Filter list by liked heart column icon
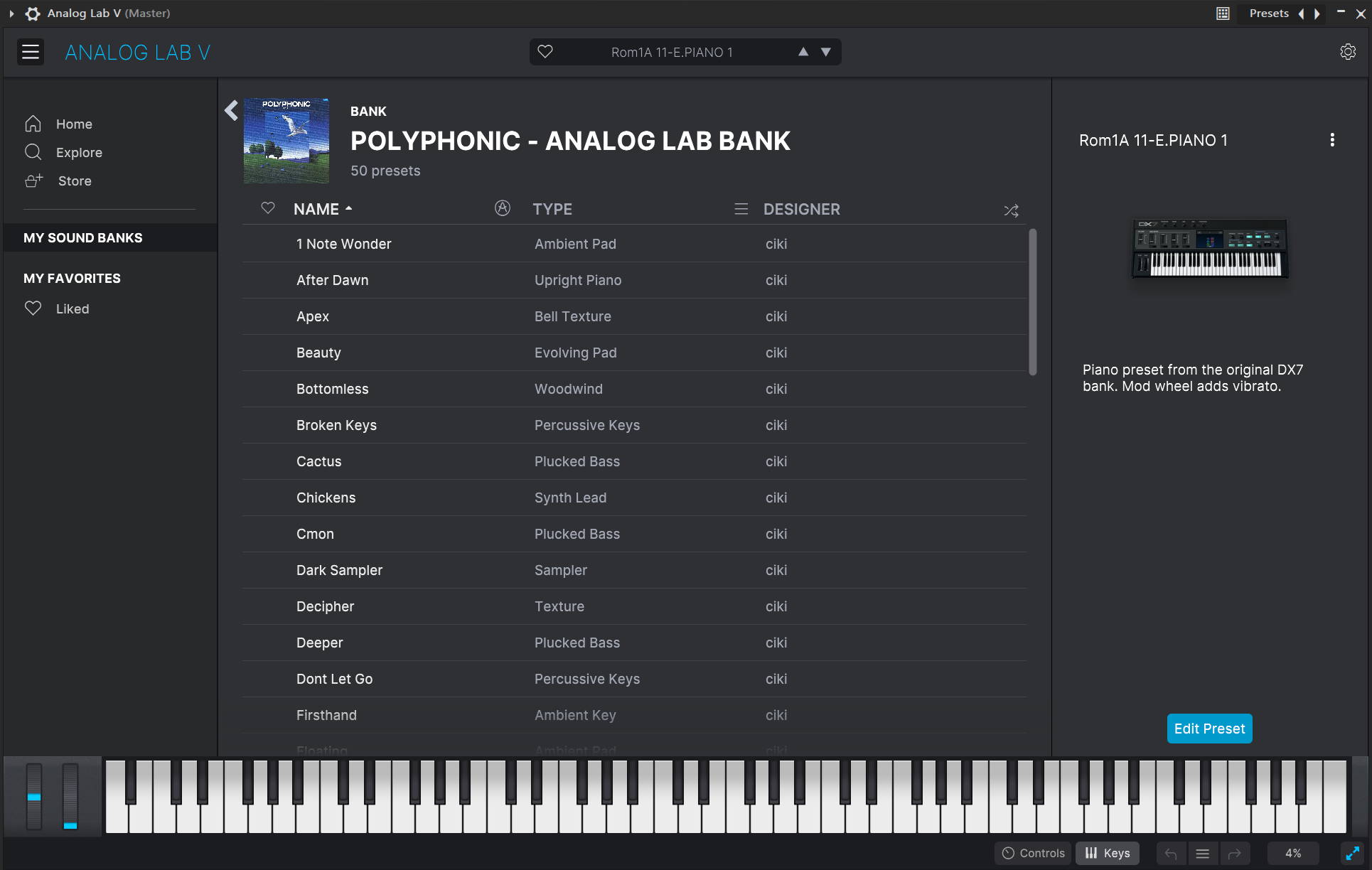Image resolution: width=1372 pixels, height=870 pixels. click(268, 208)
